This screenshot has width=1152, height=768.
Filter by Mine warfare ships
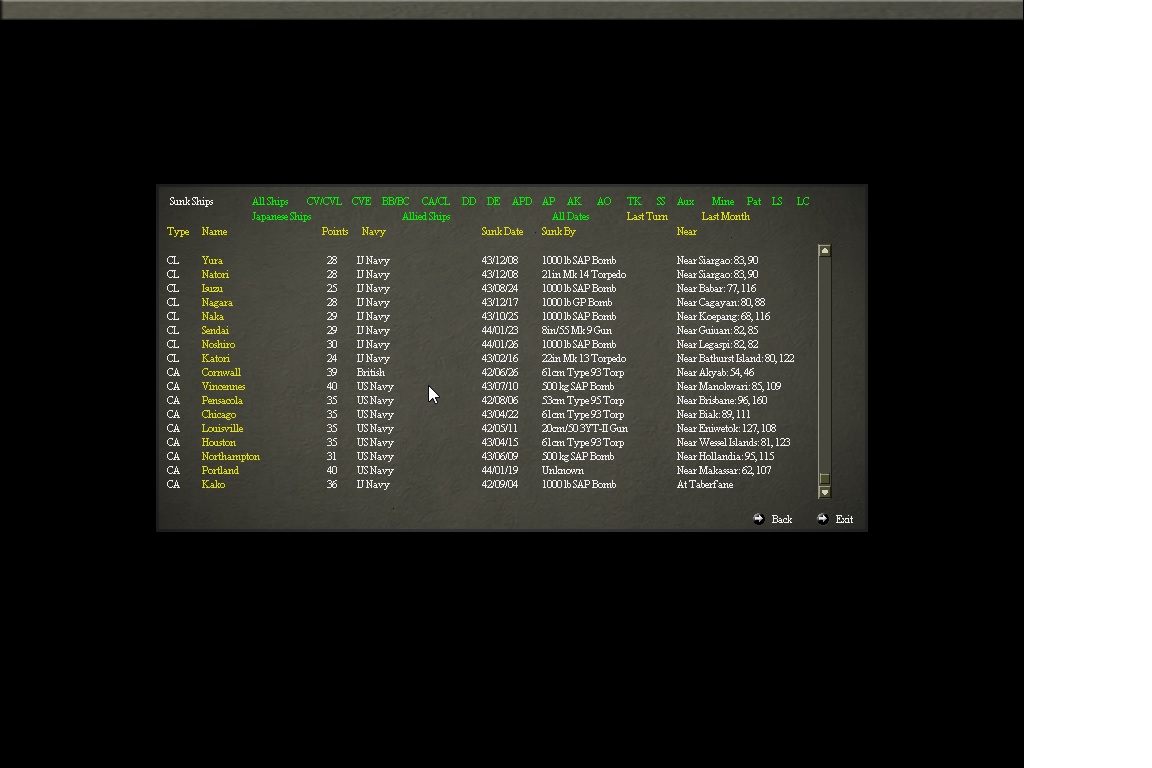[723, 201]
